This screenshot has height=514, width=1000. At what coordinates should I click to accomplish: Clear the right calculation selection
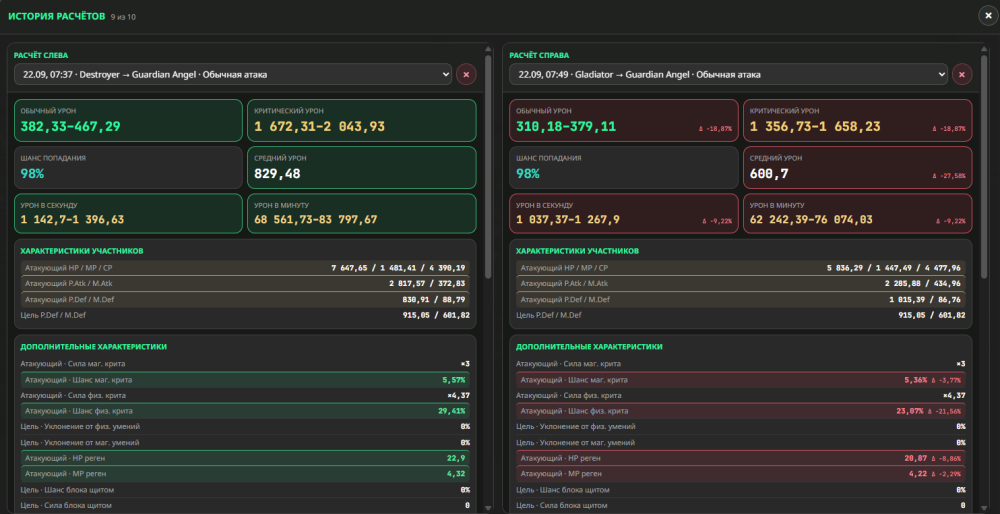tap(962, 75)
